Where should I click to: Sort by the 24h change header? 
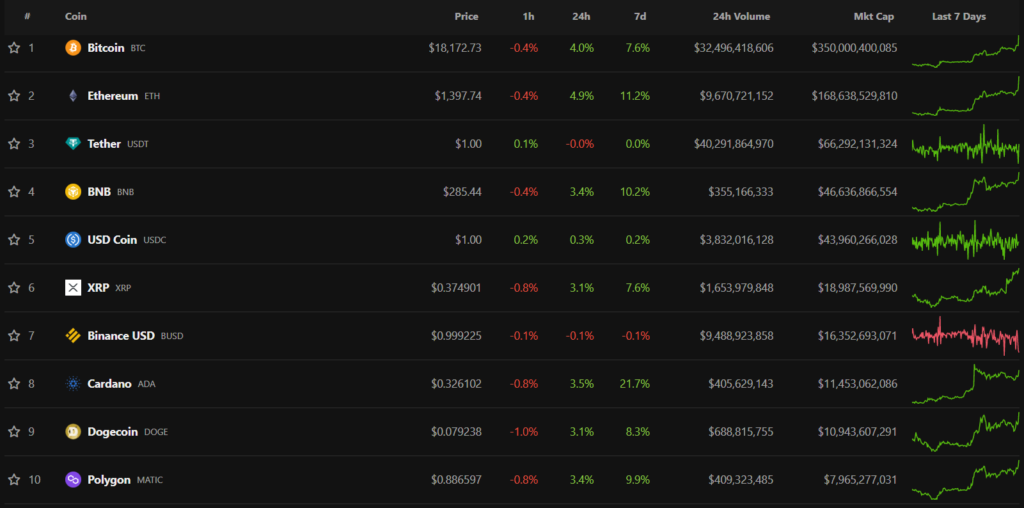[583, 17]
